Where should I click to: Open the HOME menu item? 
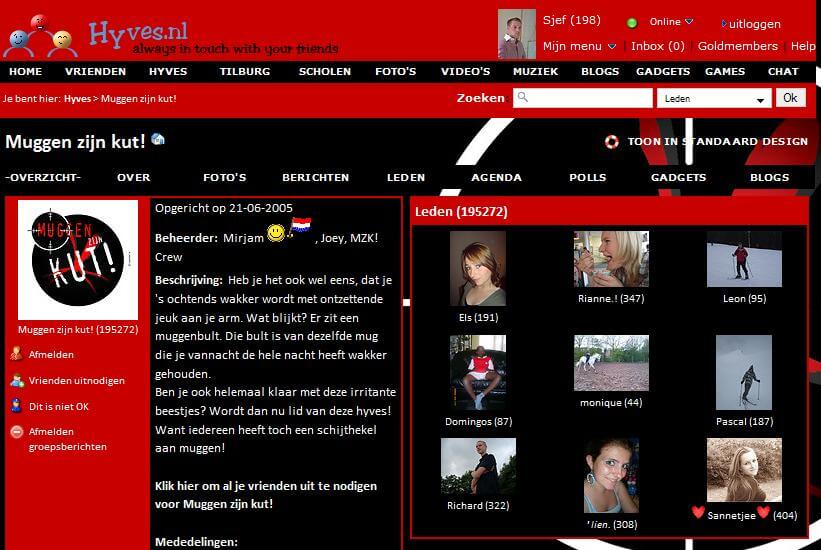(x=25, y=71)
